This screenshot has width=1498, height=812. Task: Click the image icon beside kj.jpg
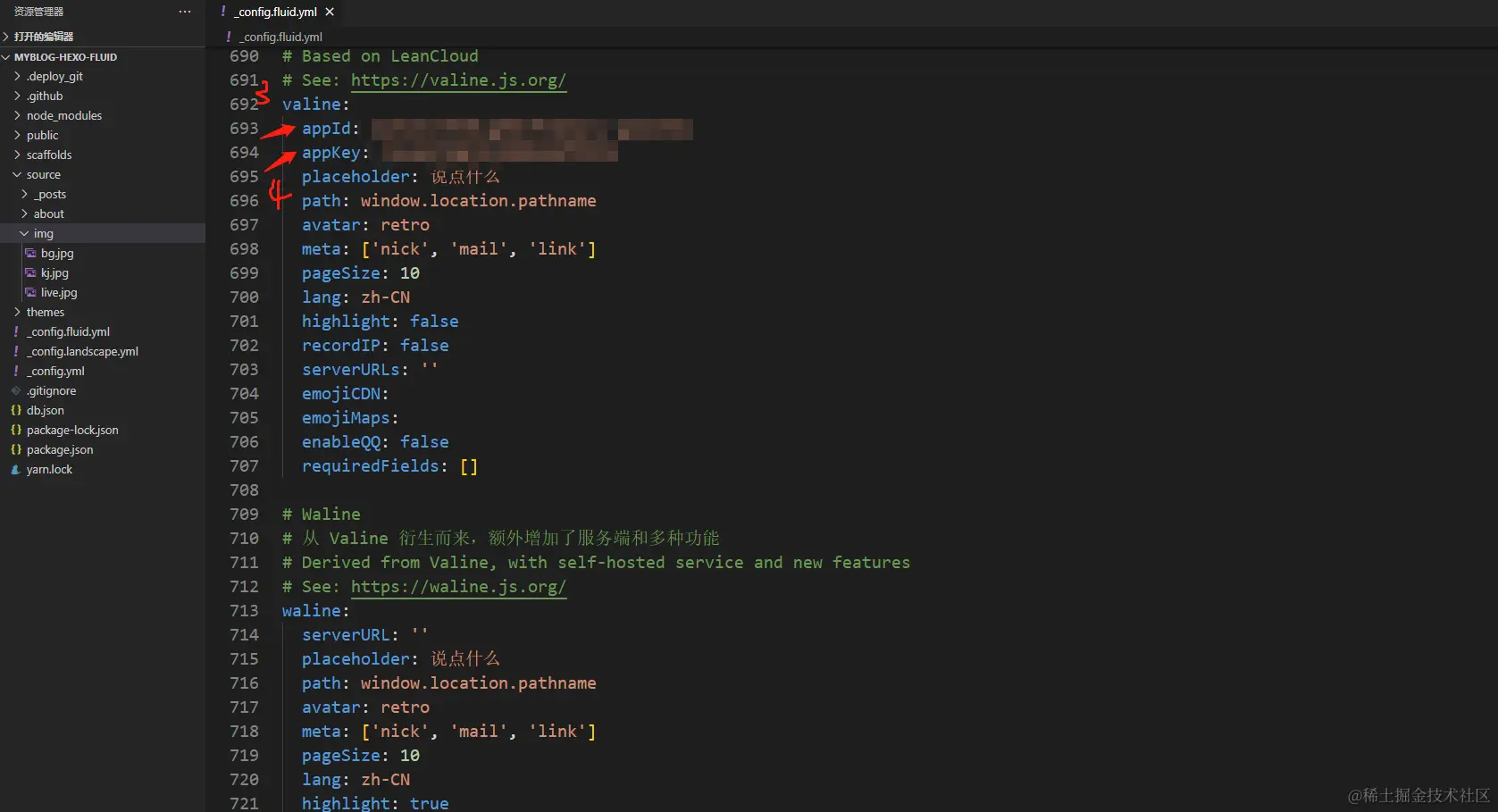coord(30,272)
